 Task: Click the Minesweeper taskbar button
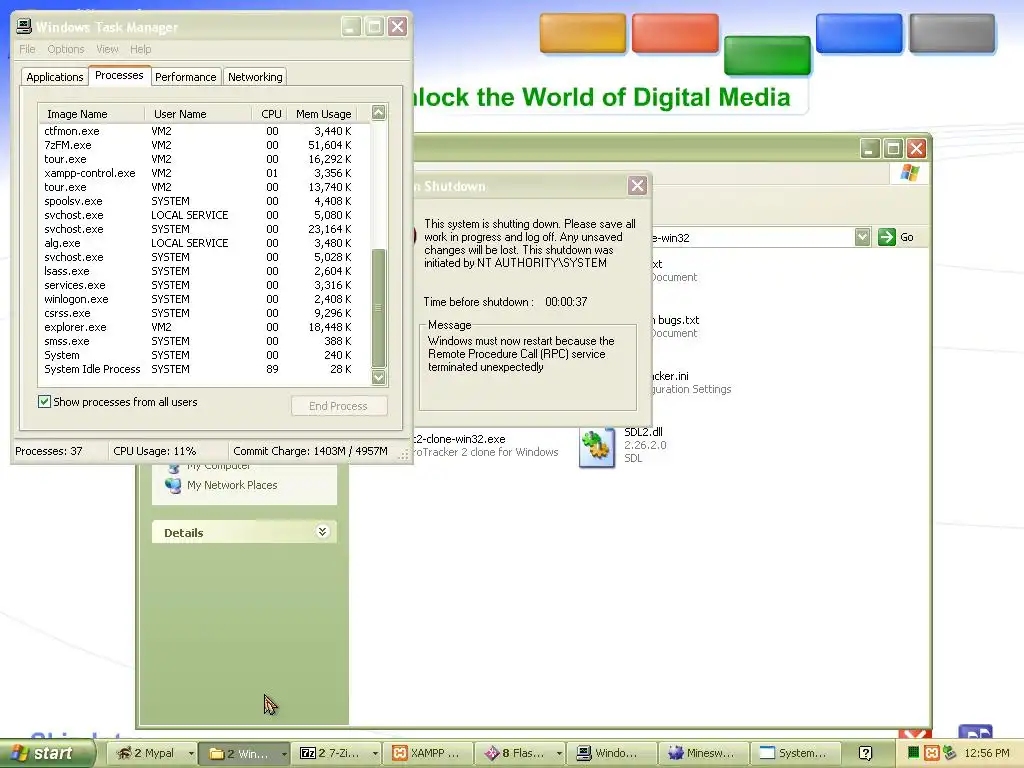click(703, 753)
